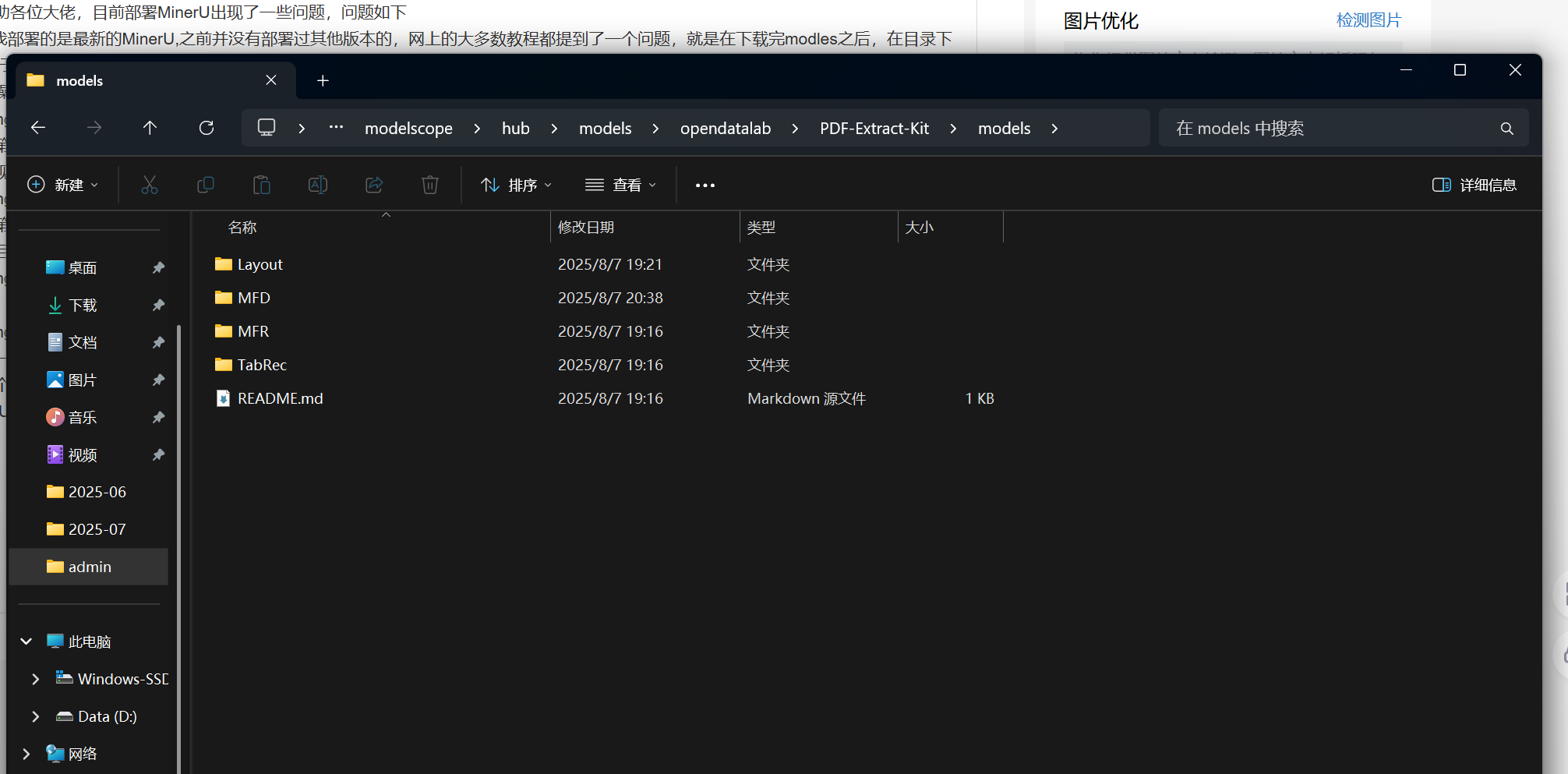Image resolution: width=1568 pixels, height=774 pixels.
Task: Refresh the models folder view
Action: 207,128
